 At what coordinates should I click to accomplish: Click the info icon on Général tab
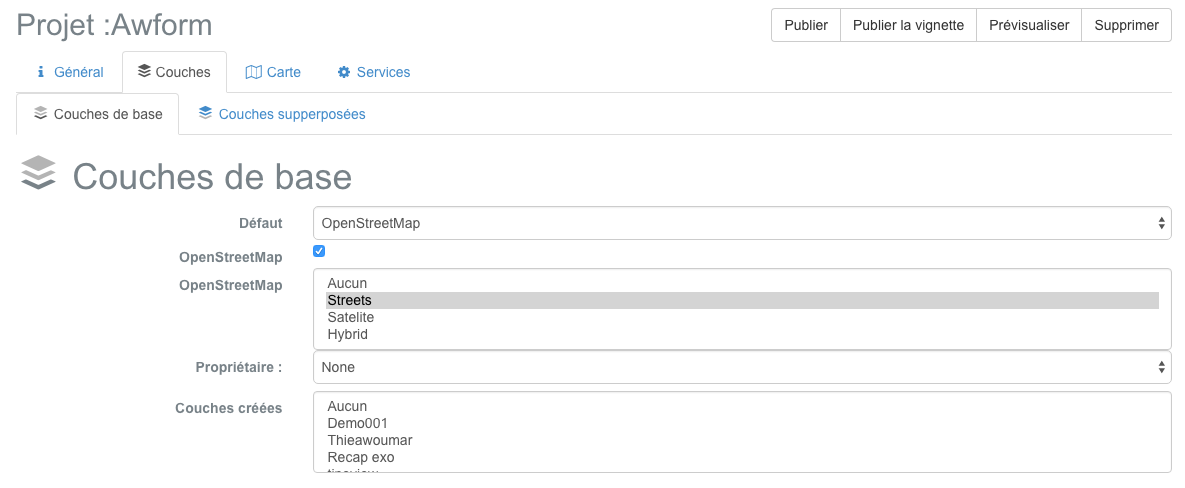[x=41, y=73]
